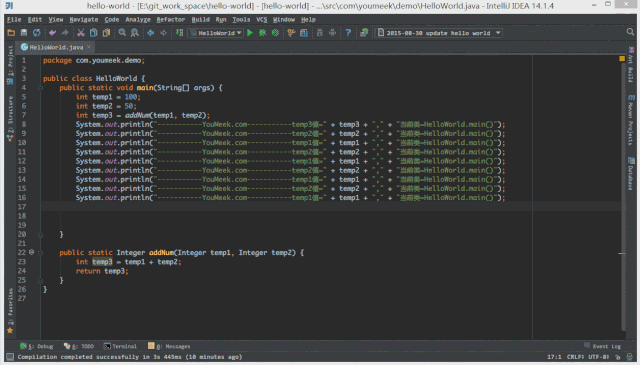Open the File menu
This screenshot has height=365, width=640.
tap(14, 20)
